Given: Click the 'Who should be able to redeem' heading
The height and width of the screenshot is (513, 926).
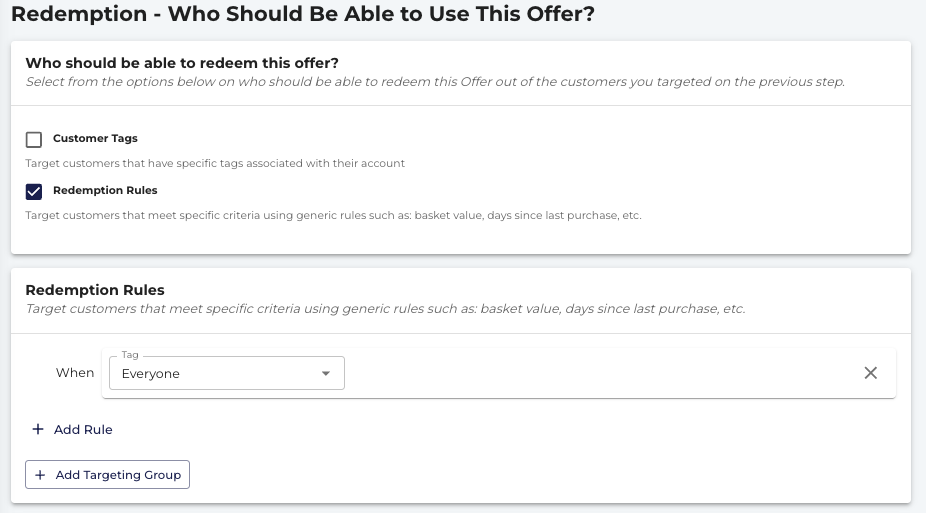Looking at the screenshot, I should [x=182, y=63].
